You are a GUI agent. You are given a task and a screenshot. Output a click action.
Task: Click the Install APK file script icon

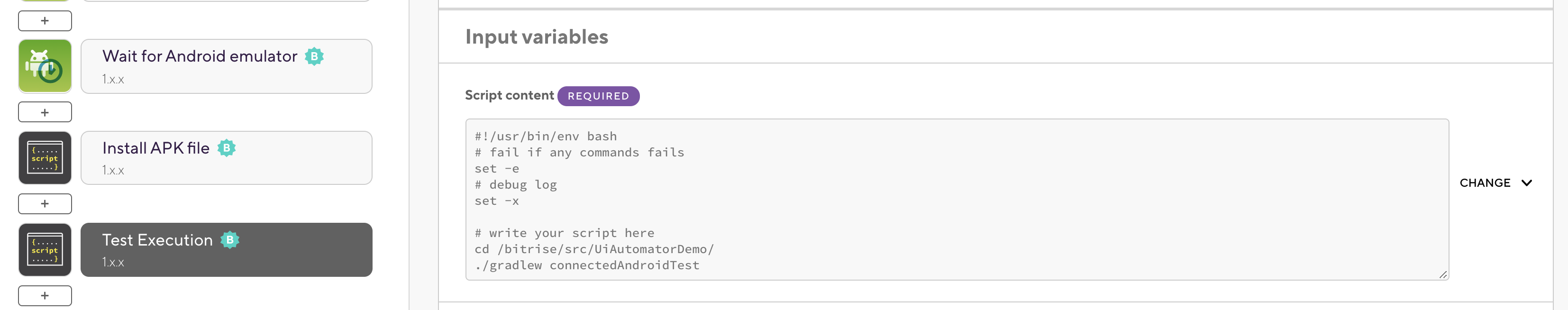45,158
